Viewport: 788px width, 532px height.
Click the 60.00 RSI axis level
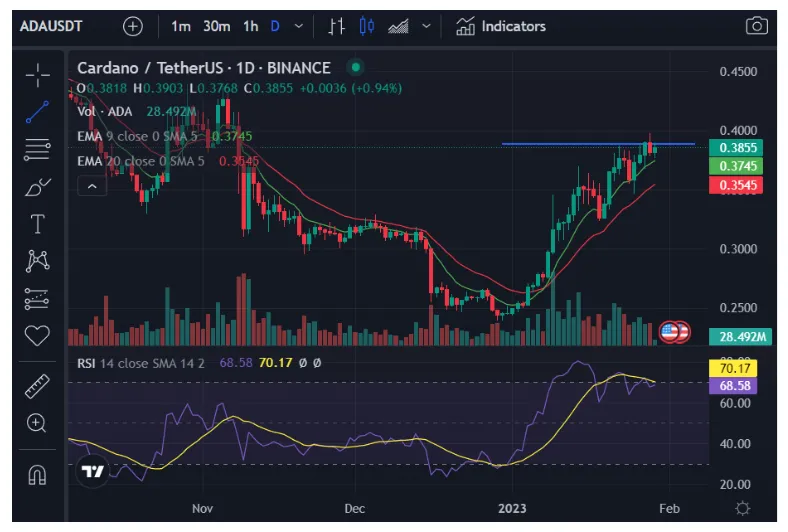pos(735,403)
